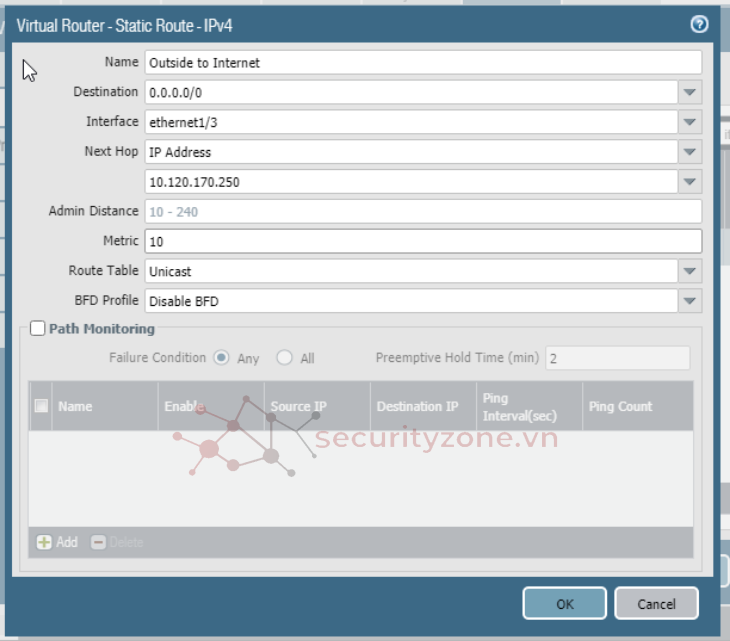
Task: Open the Next Hop type dropdown
Action: (690, 152)
